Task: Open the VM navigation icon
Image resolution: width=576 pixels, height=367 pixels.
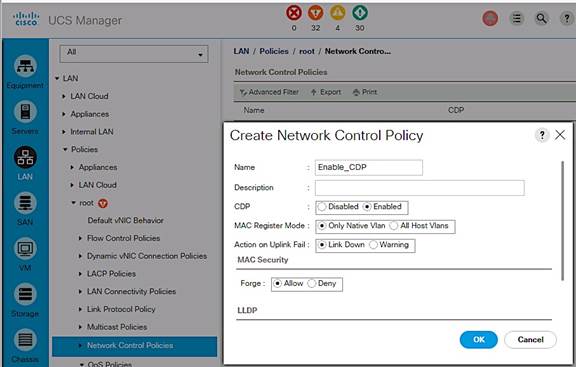Action: [x=25, y=249]
